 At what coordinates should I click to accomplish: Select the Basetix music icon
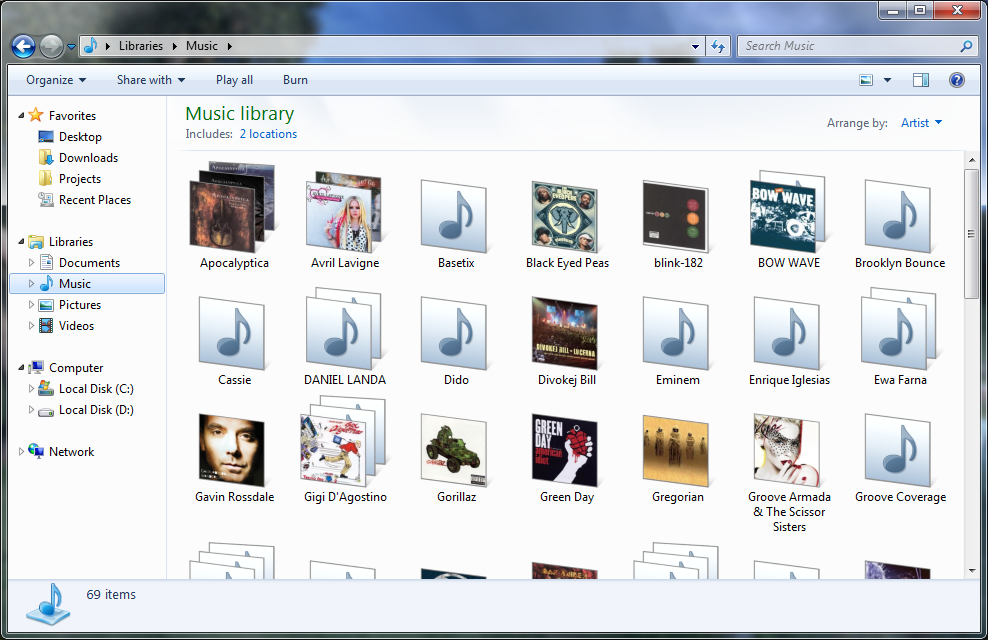click(454, 216)
